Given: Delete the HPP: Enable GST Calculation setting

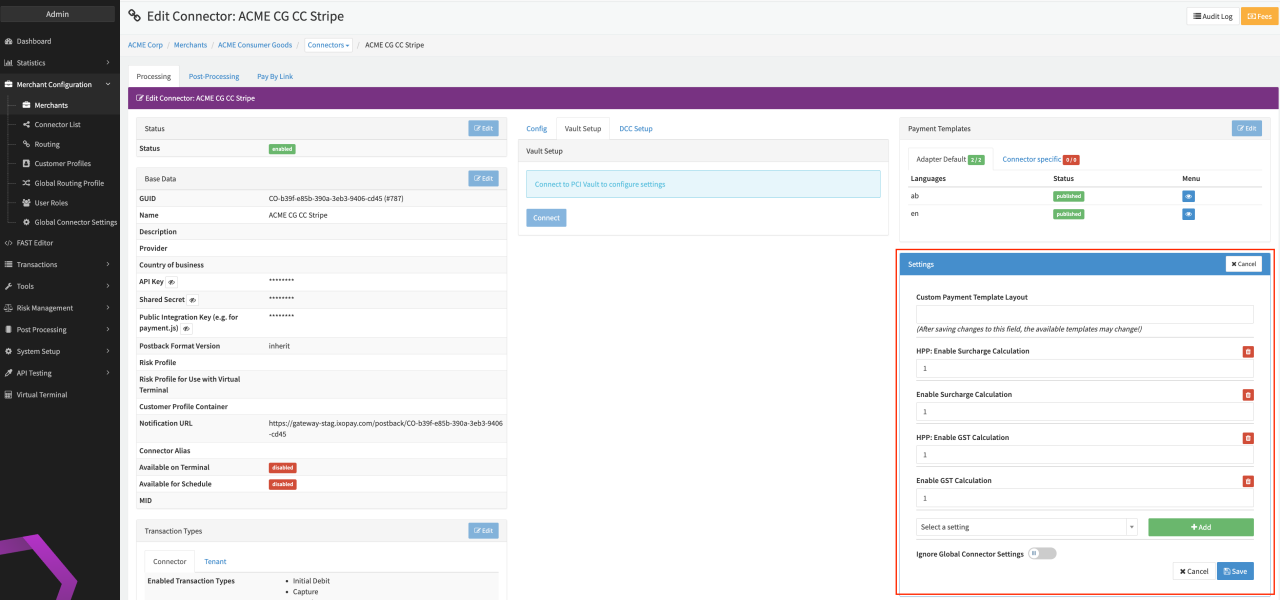Looking at the screenshot, I should pos(1247,438).
